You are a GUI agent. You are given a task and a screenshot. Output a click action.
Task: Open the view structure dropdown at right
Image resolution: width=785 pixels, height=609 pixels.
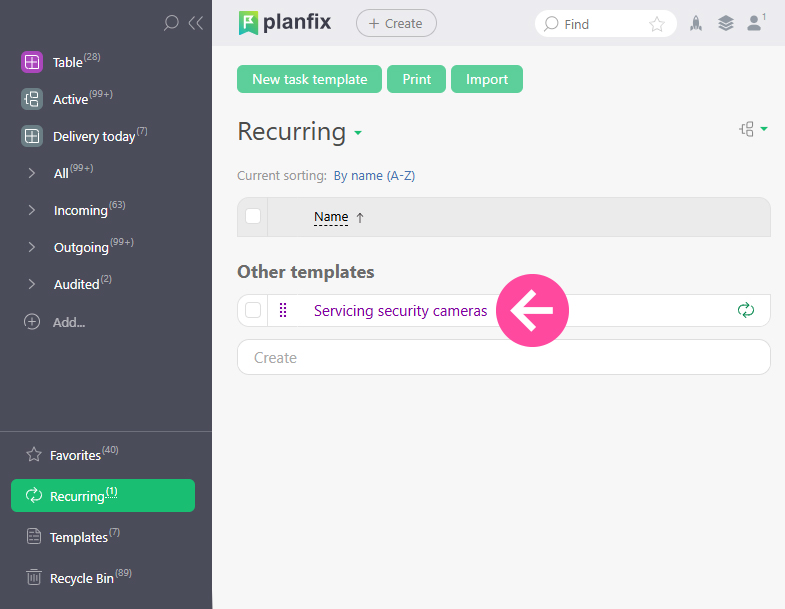point(752,129)
